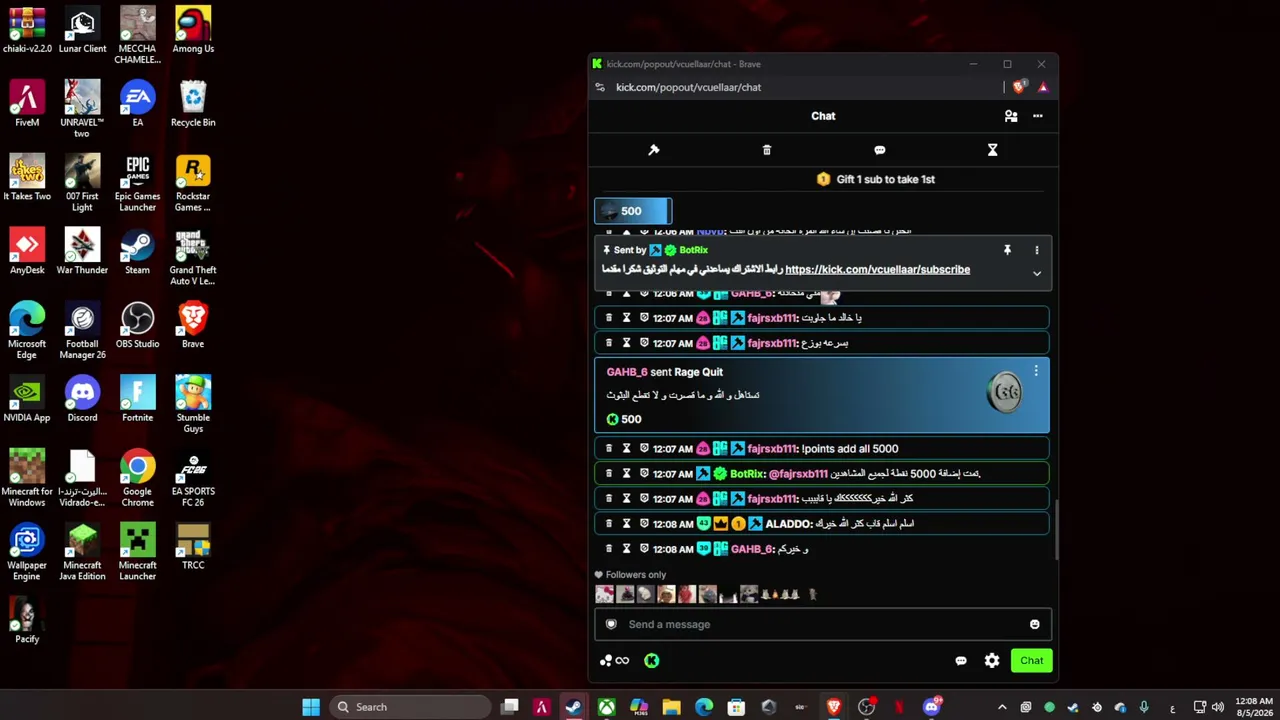
Task: Open the chat header three-dot menu
Action: coord(1038,116)
